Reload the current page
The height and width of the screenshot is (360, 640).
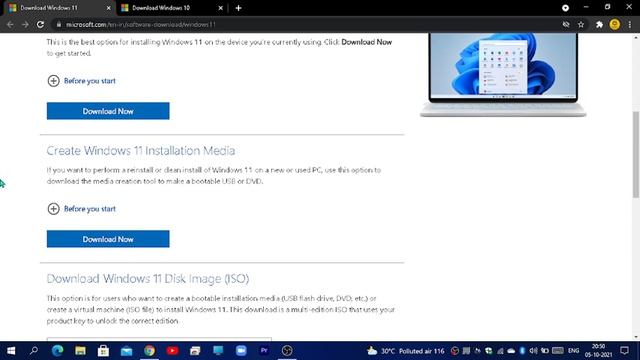(x=40, y=24)
